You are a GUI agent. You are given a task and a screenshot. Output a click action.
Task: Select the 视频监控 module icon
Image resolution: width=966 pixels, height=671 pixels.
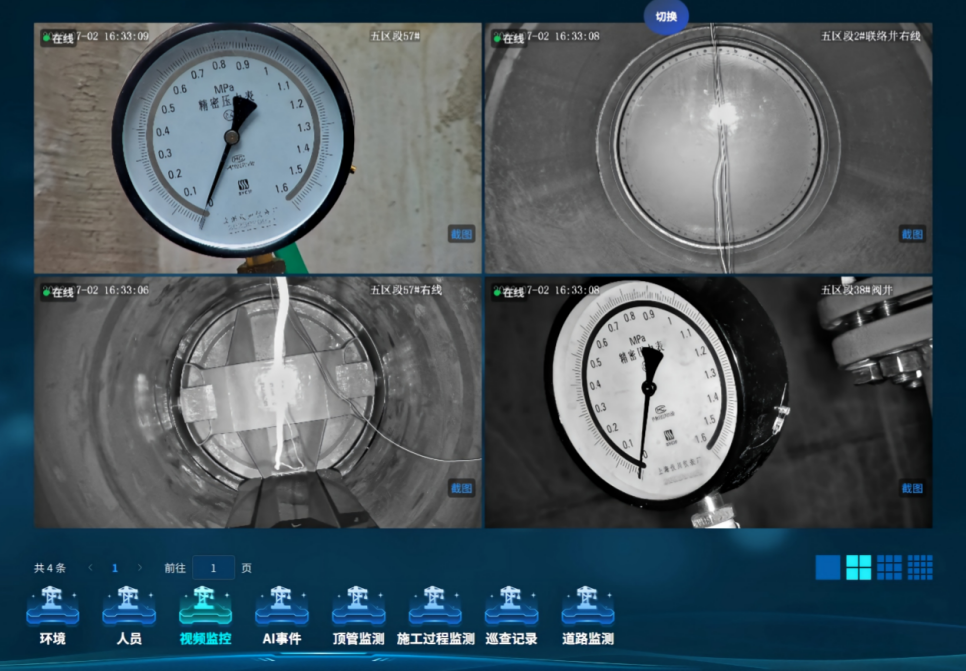(x=205, y=605)
